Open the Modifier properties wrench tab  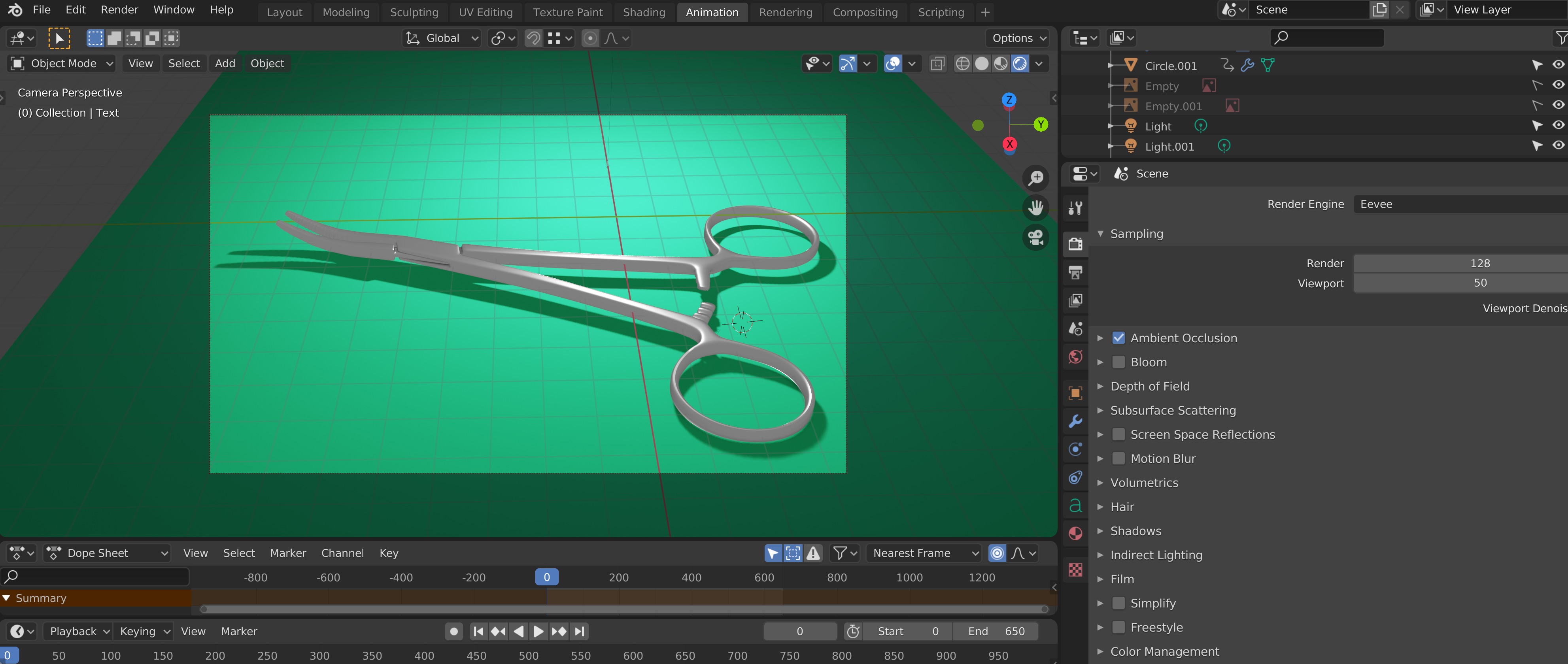coord(1075,421)
